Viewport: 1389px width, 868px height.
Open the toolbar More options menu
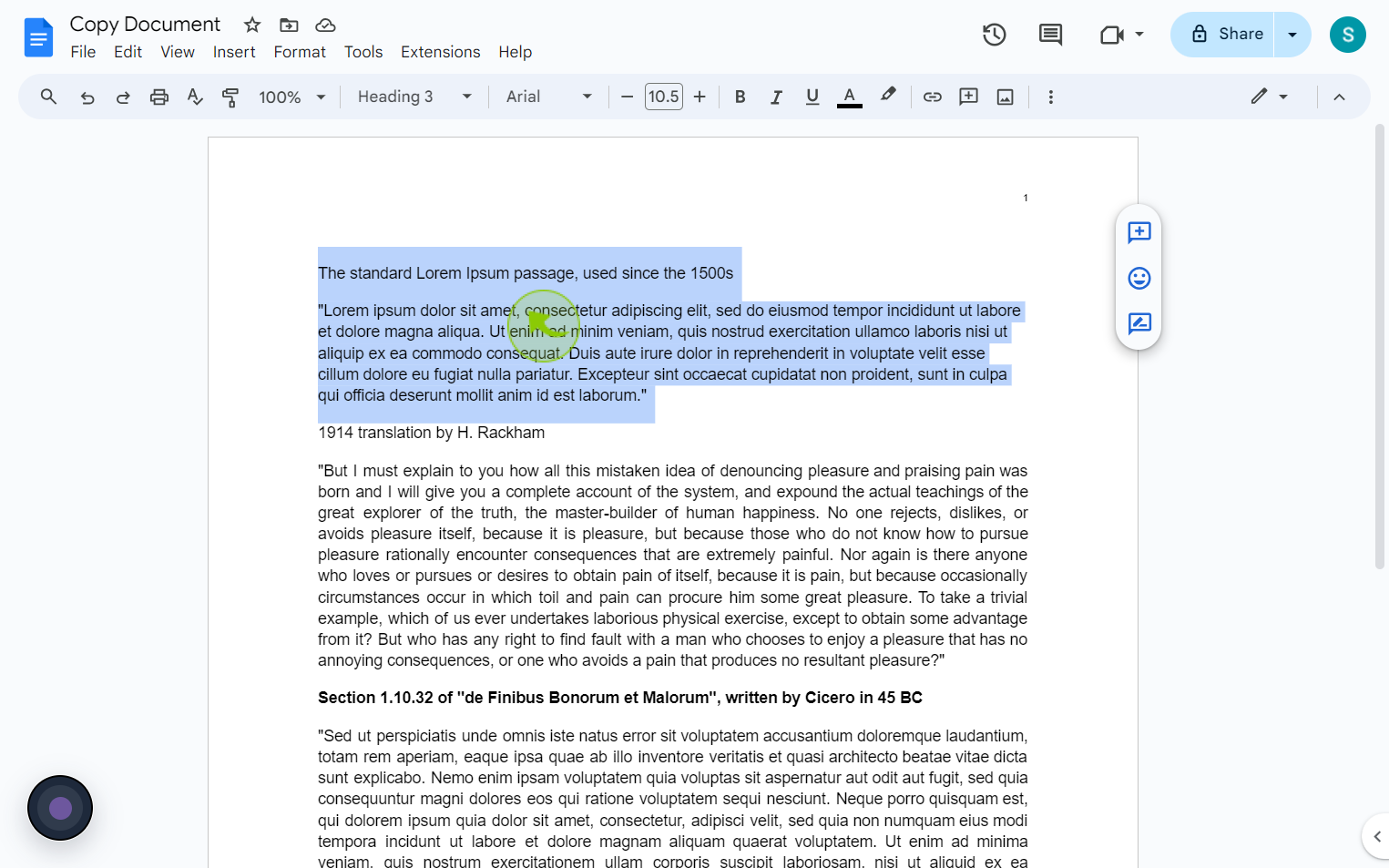click(1051, 97)
